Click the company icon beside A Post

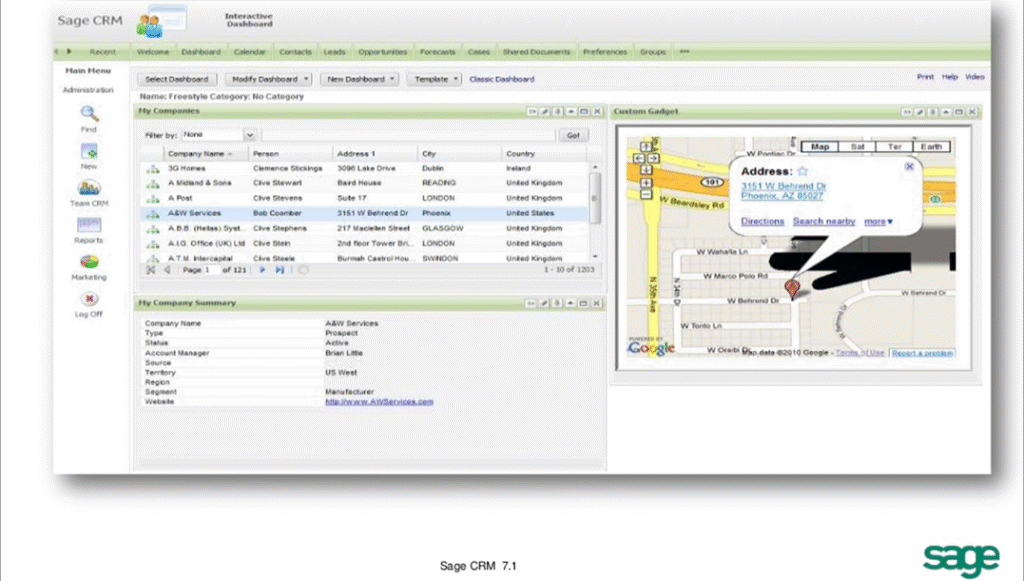(153, 199)
